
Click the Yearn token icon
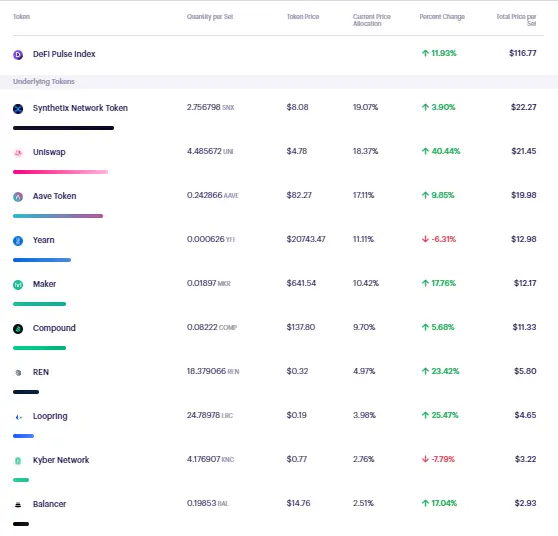pyautogui.click(x=18, y=241)
